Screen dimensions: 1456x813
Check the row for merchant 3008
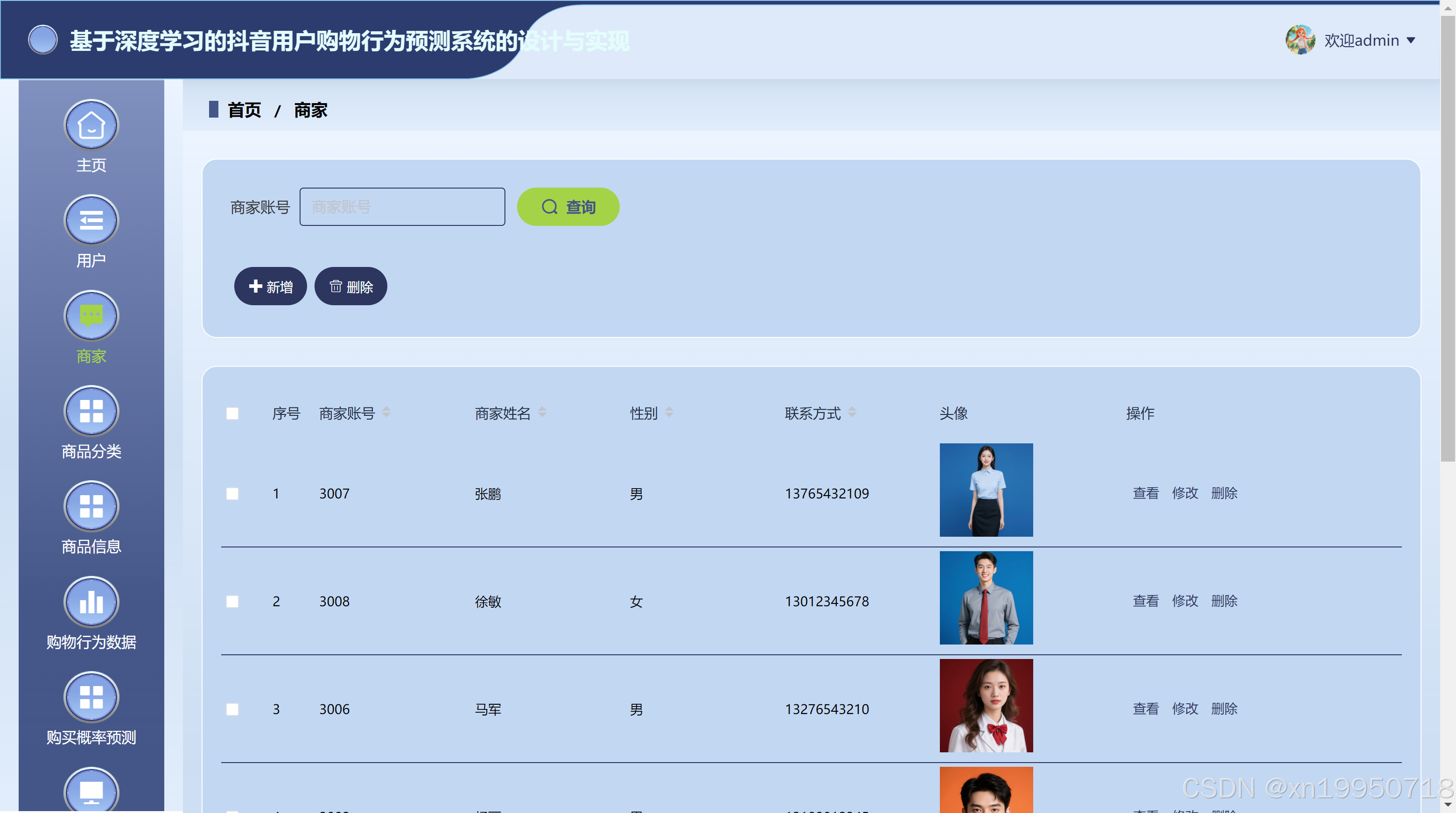coord(232,602)
